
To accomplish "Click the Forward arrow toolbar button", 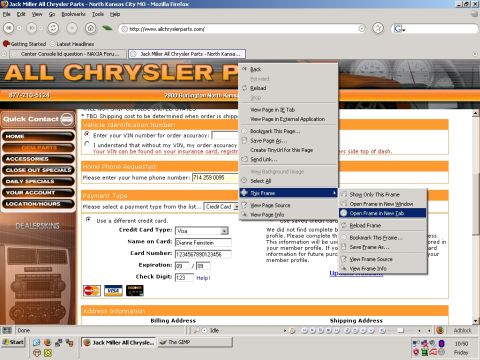I will 32,28.
